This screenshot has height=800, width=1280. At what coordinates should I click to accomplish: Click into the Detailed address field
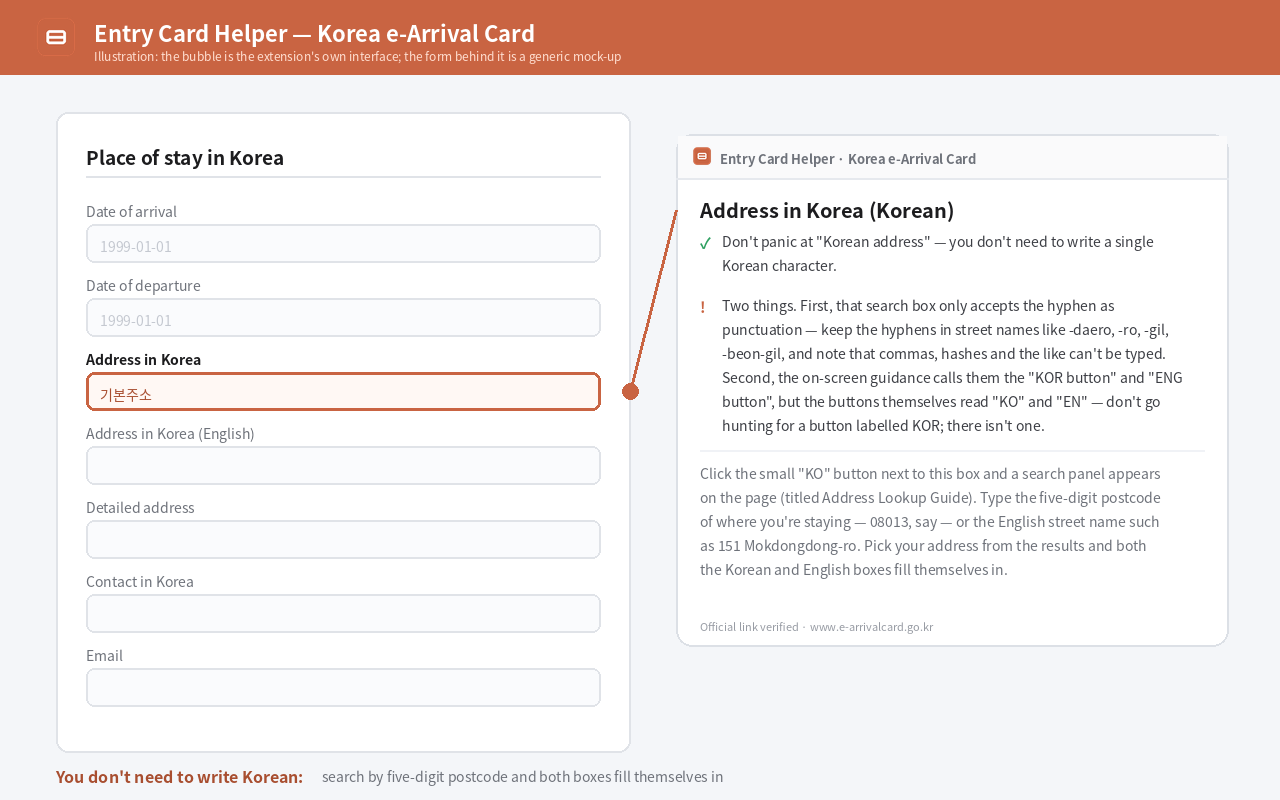[343, 540]
